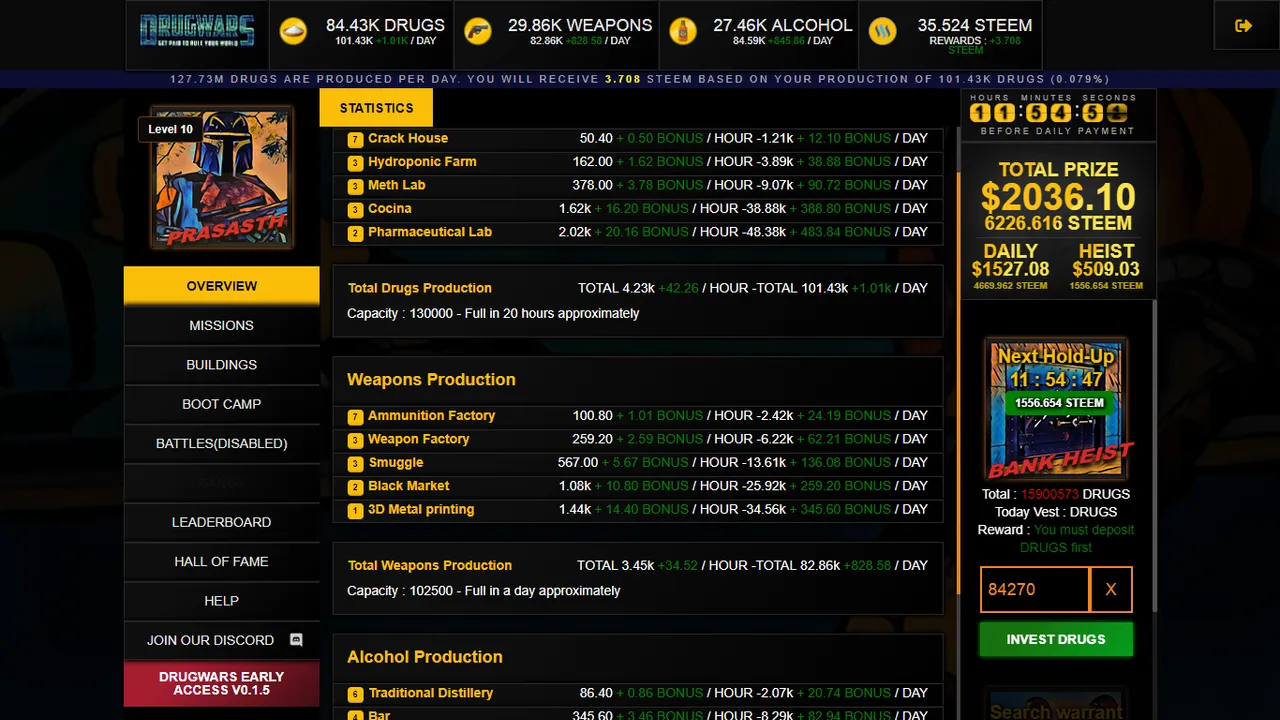Screen dimensions: 1280x720
Task: Click Traditional Distillery level badge
Action: pyautogui.click(x=355, y=694)
